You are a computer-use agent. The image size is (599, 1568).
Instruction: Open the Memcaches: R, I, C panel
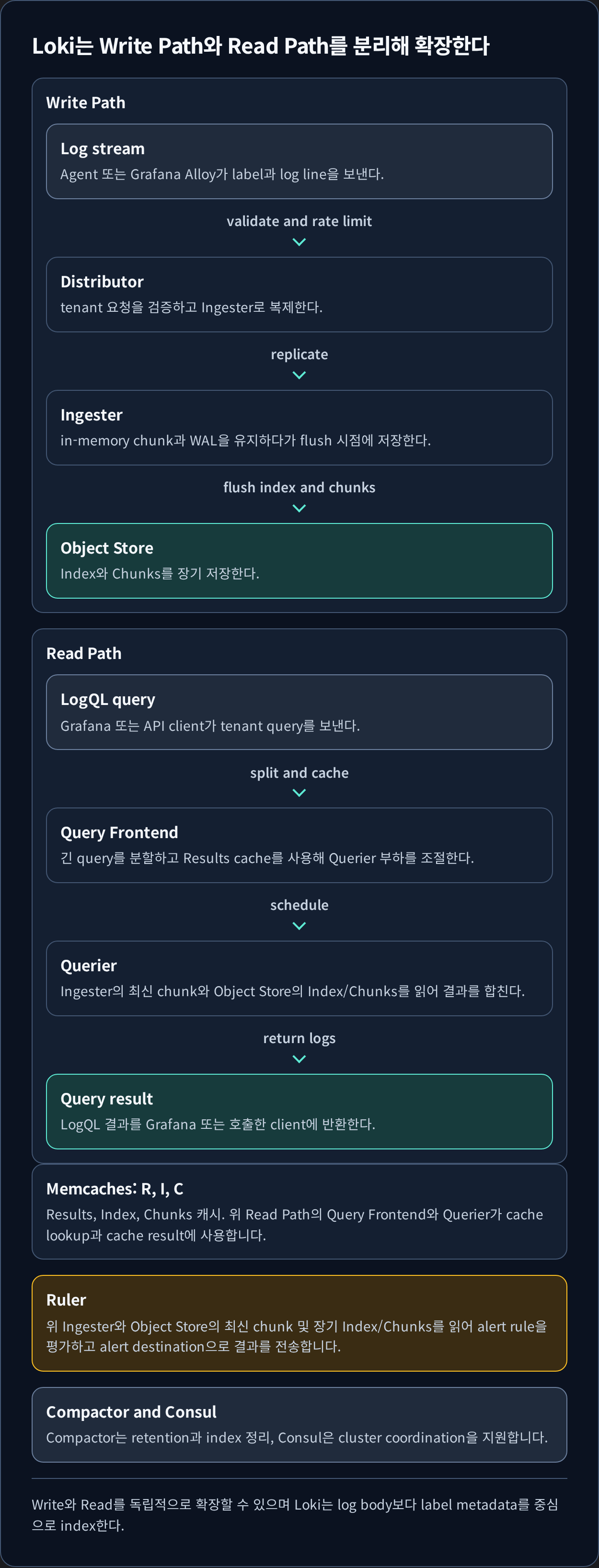click(x=299, y=1211)
